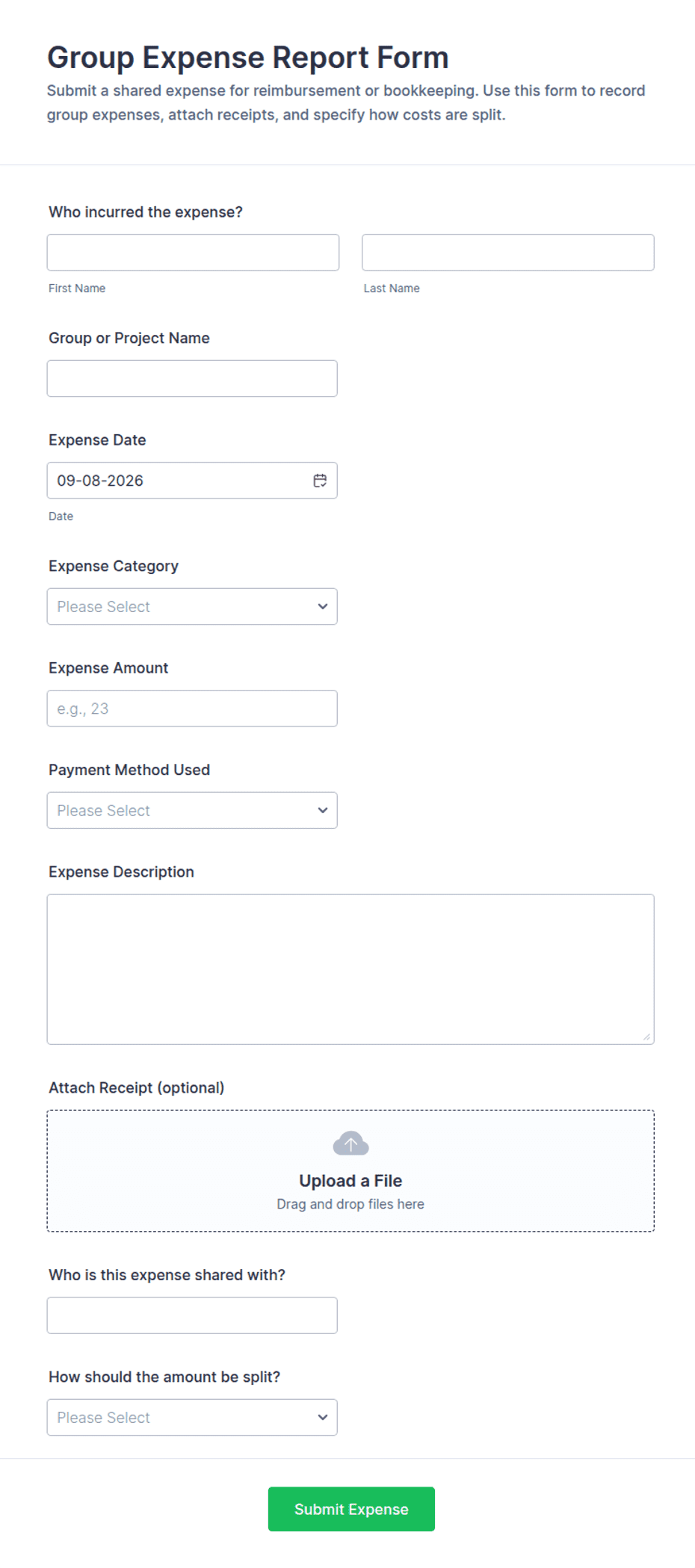The image size is (695, 1568).
Task: Expand the Payment Method Used dropdown
Action: pyautogui.click(x=192, y=810)
